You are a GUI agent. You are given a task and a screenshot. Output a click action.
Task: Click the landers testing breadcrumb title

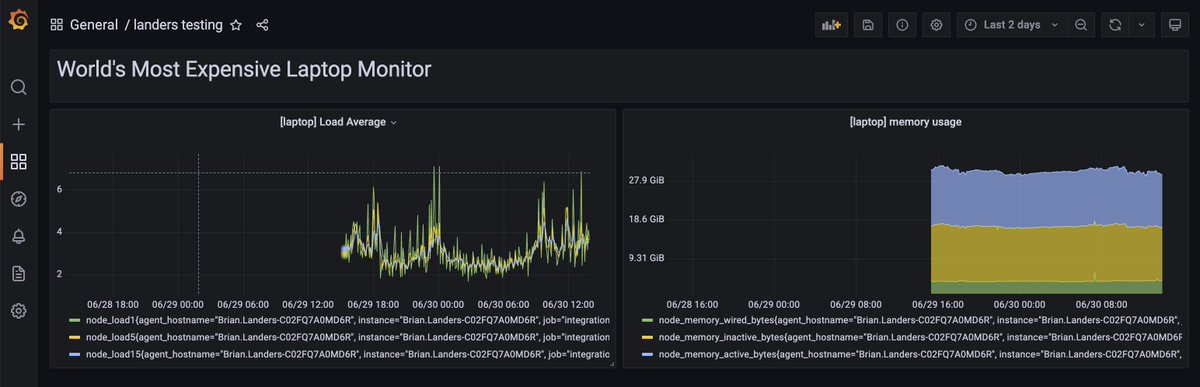(178, 25)
